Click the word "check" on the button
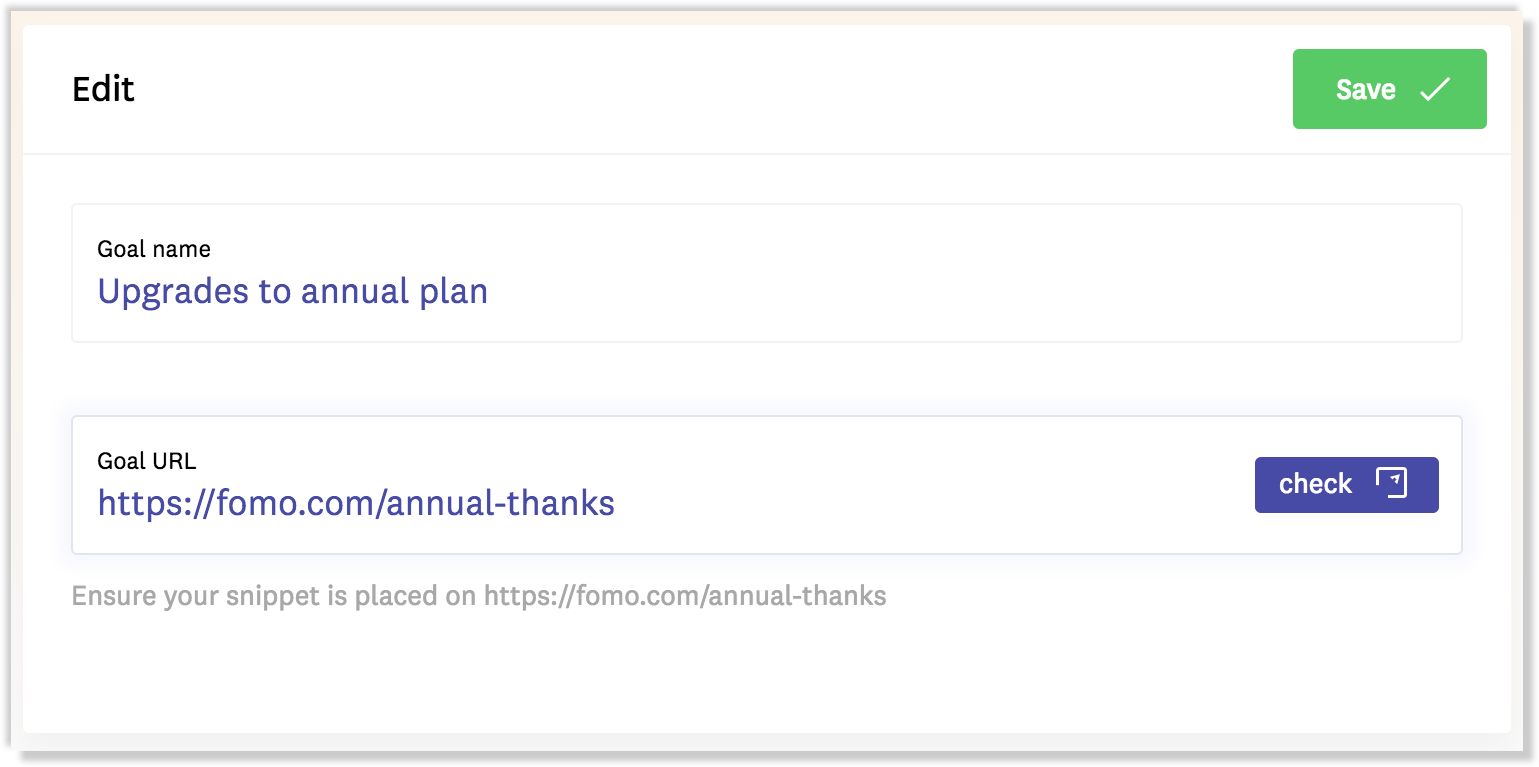1539x767 pixels. (x=1315, y=484)
